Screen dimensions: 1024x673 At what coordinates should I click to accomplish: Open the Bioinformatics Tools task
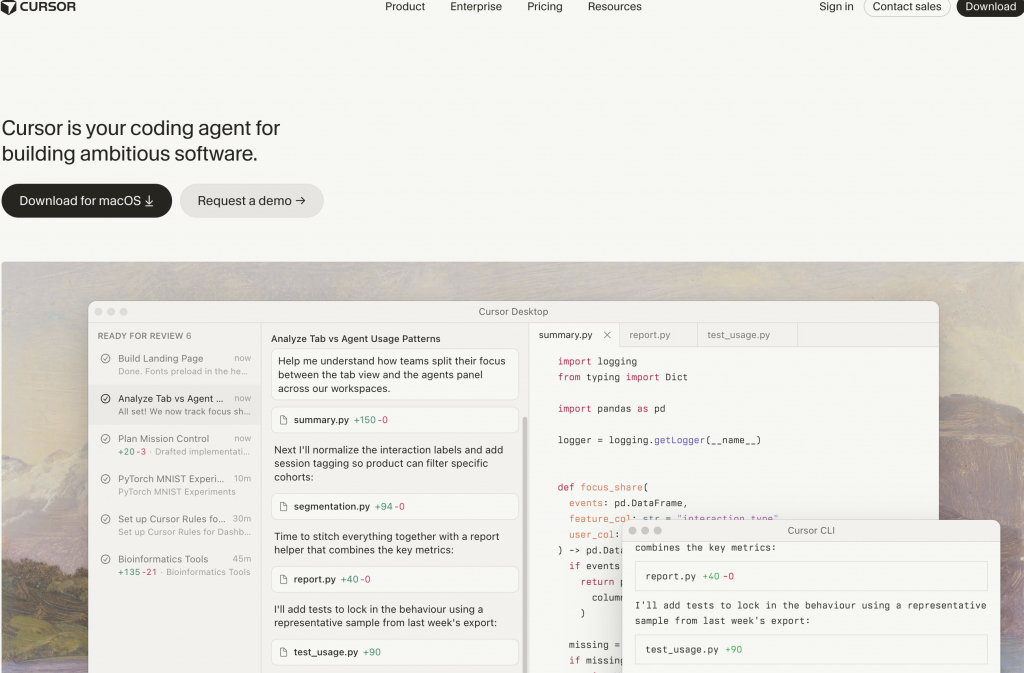(x=175, y=565)
